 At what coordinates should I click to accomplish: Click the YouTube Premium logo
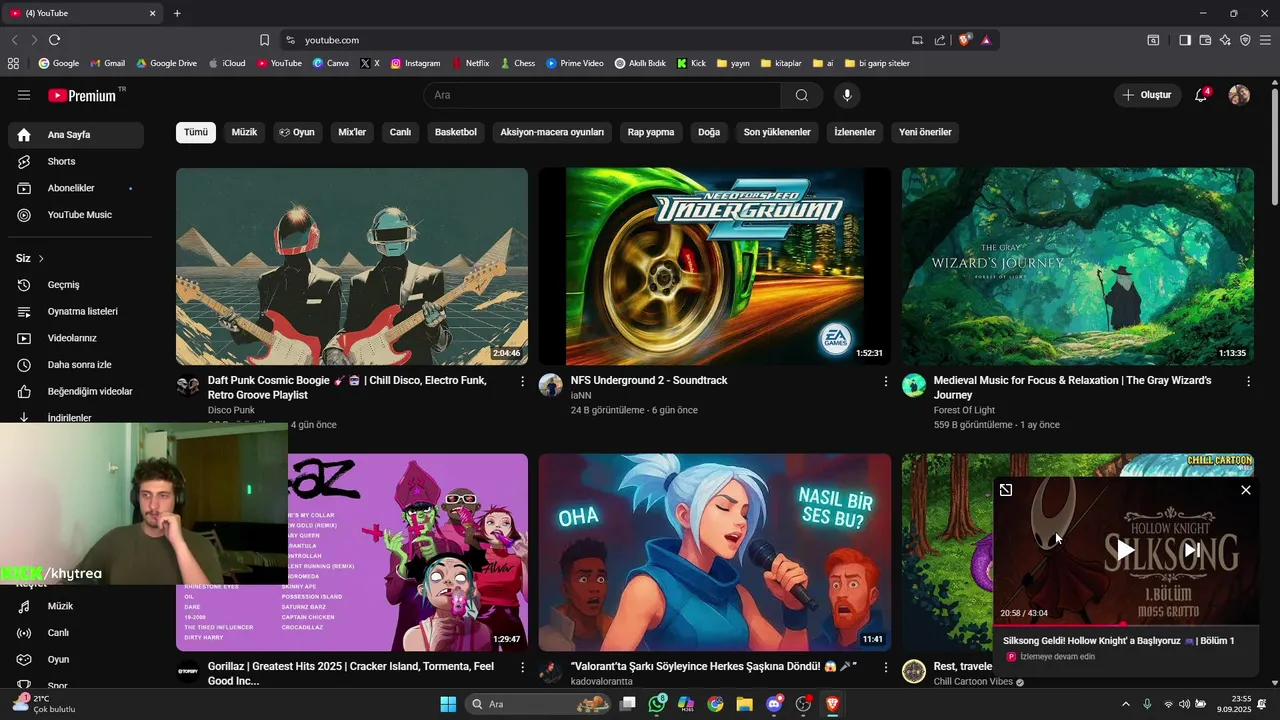82,96
